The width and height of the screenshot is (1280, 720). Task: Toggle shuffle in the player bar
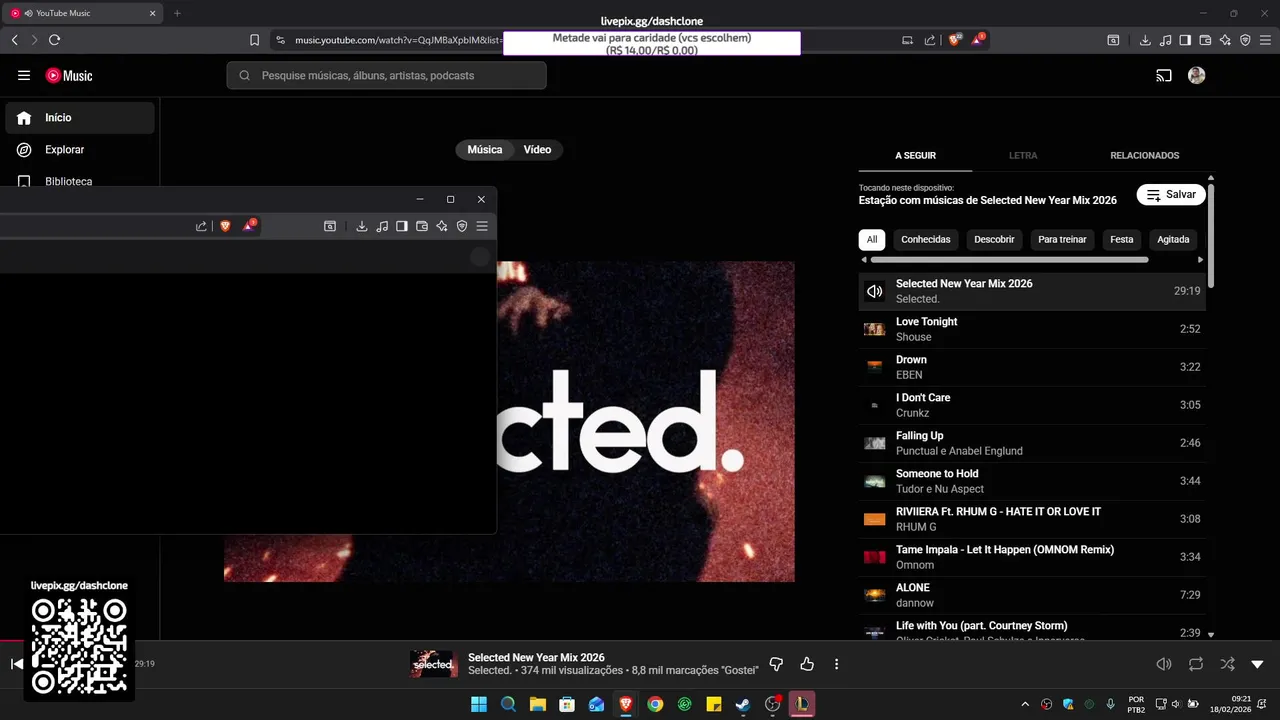[x=1227, y=664]
